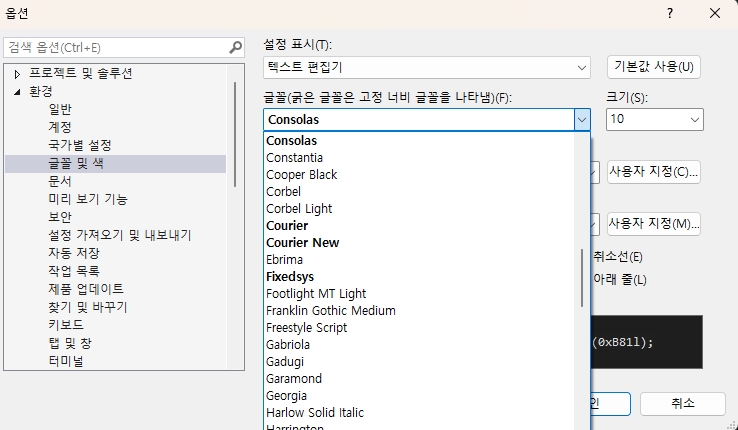Open the font size dropdown
The height and width of the screenshot is (430, 738).
655,119
